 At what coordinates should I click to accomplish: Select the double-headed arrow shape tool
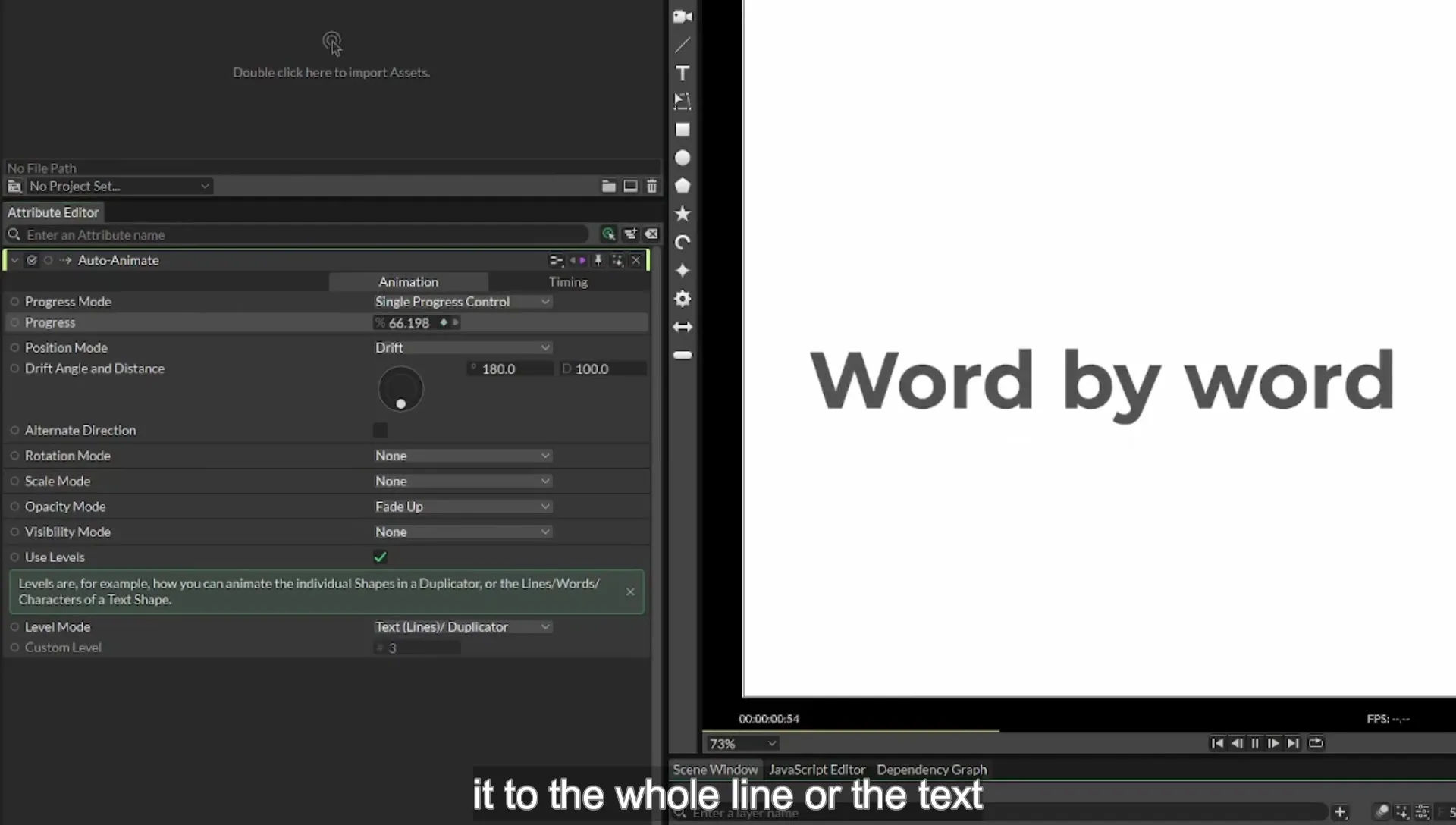pos(682,327)
